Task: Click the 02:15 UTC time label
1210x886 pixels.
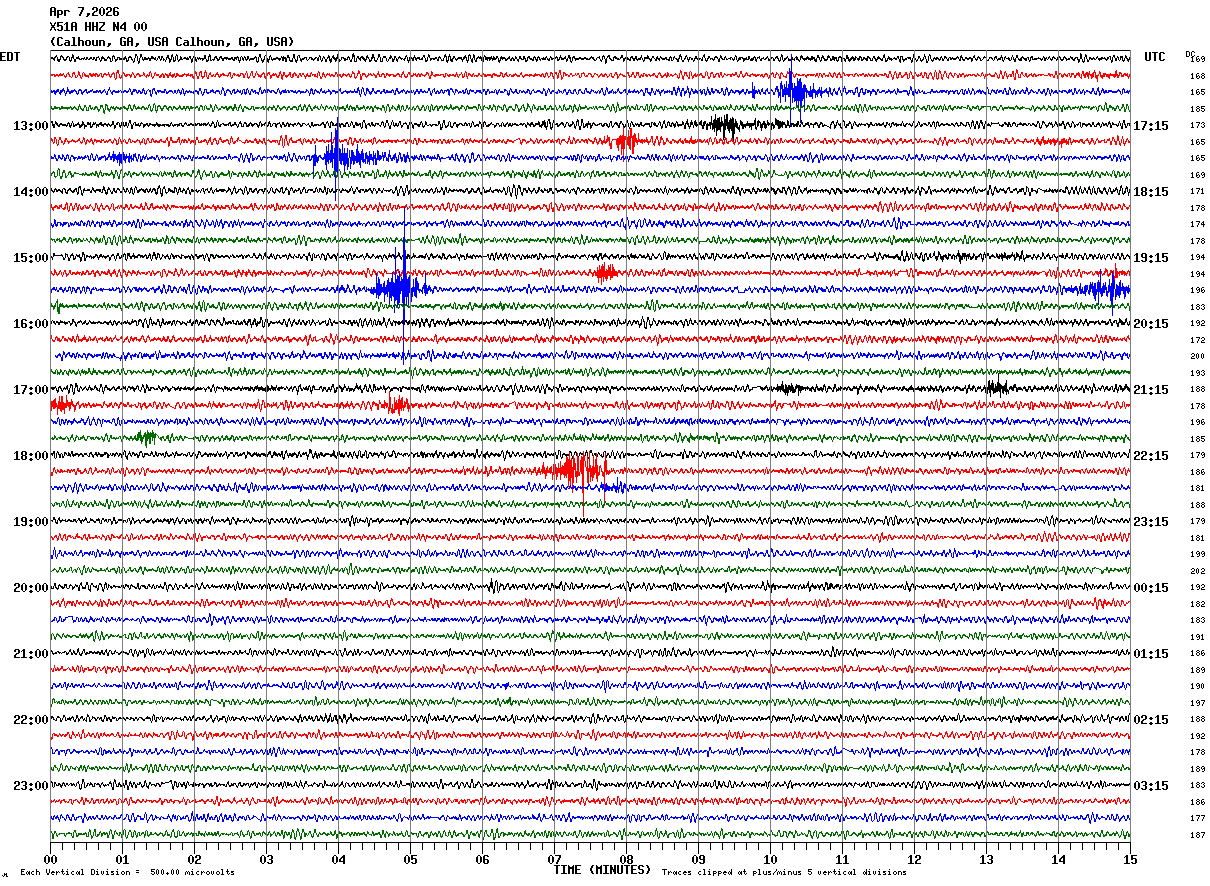Action: (x=1151, y=720)
